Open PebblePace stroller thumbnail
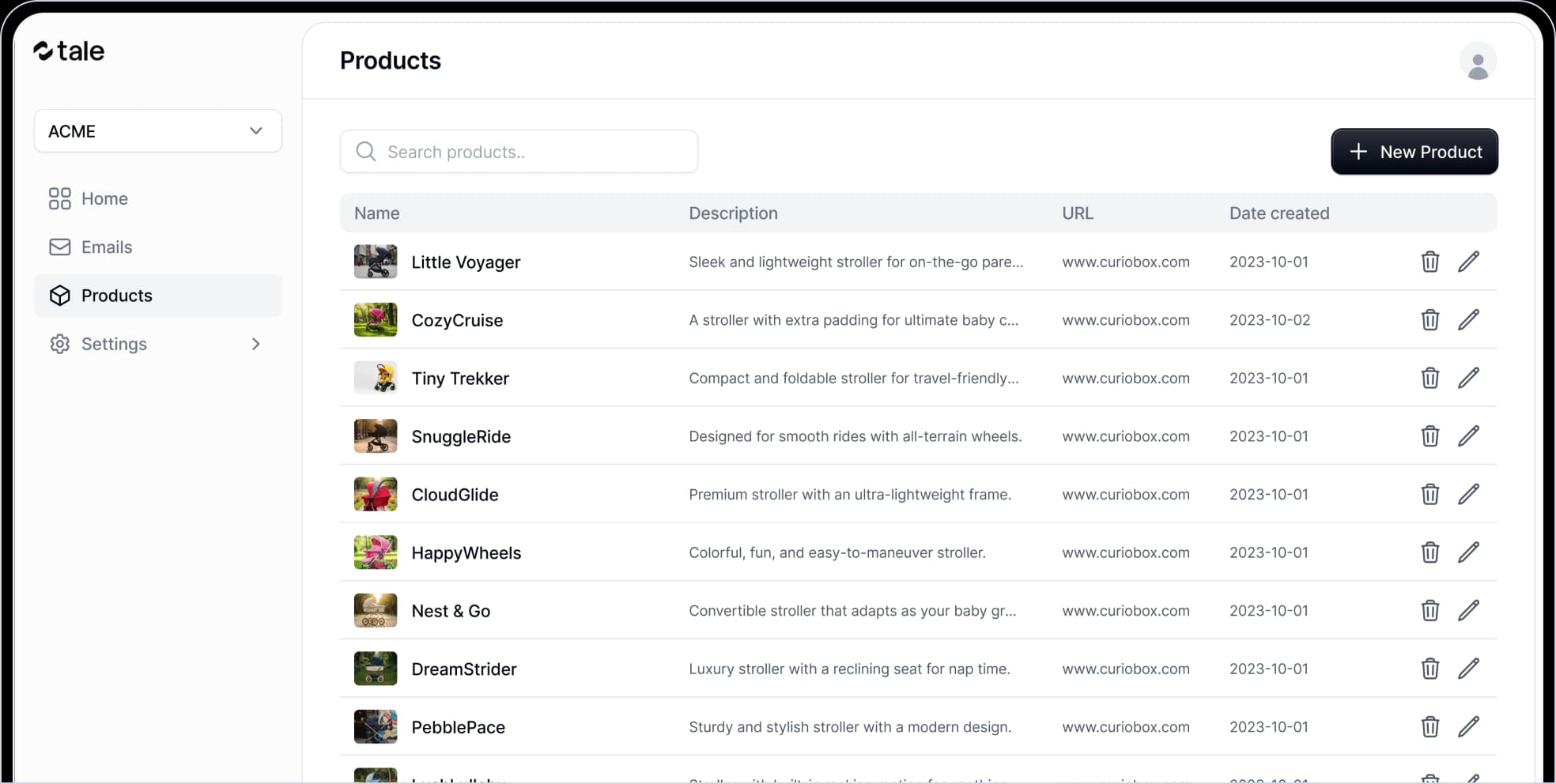 [x=376, y=726]
